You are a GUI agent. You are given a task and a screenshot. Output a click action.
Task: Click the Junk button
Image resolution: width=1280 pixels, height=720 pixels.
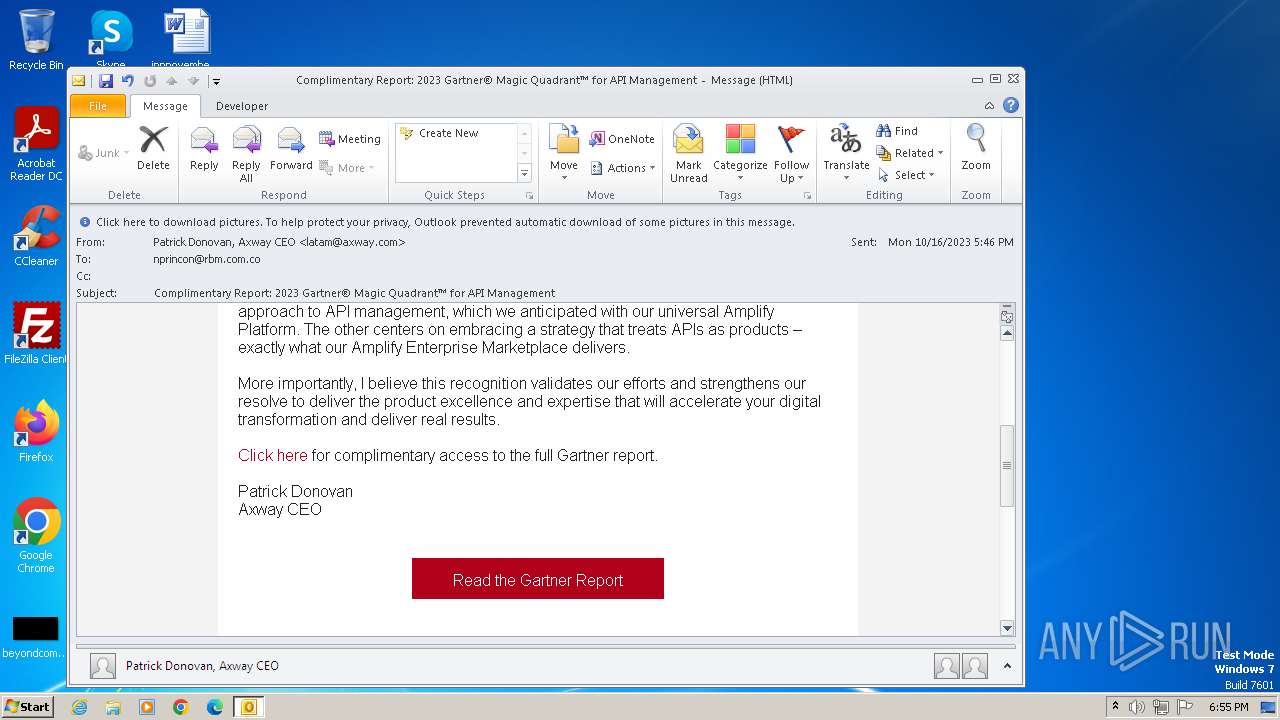click(103, 153)
